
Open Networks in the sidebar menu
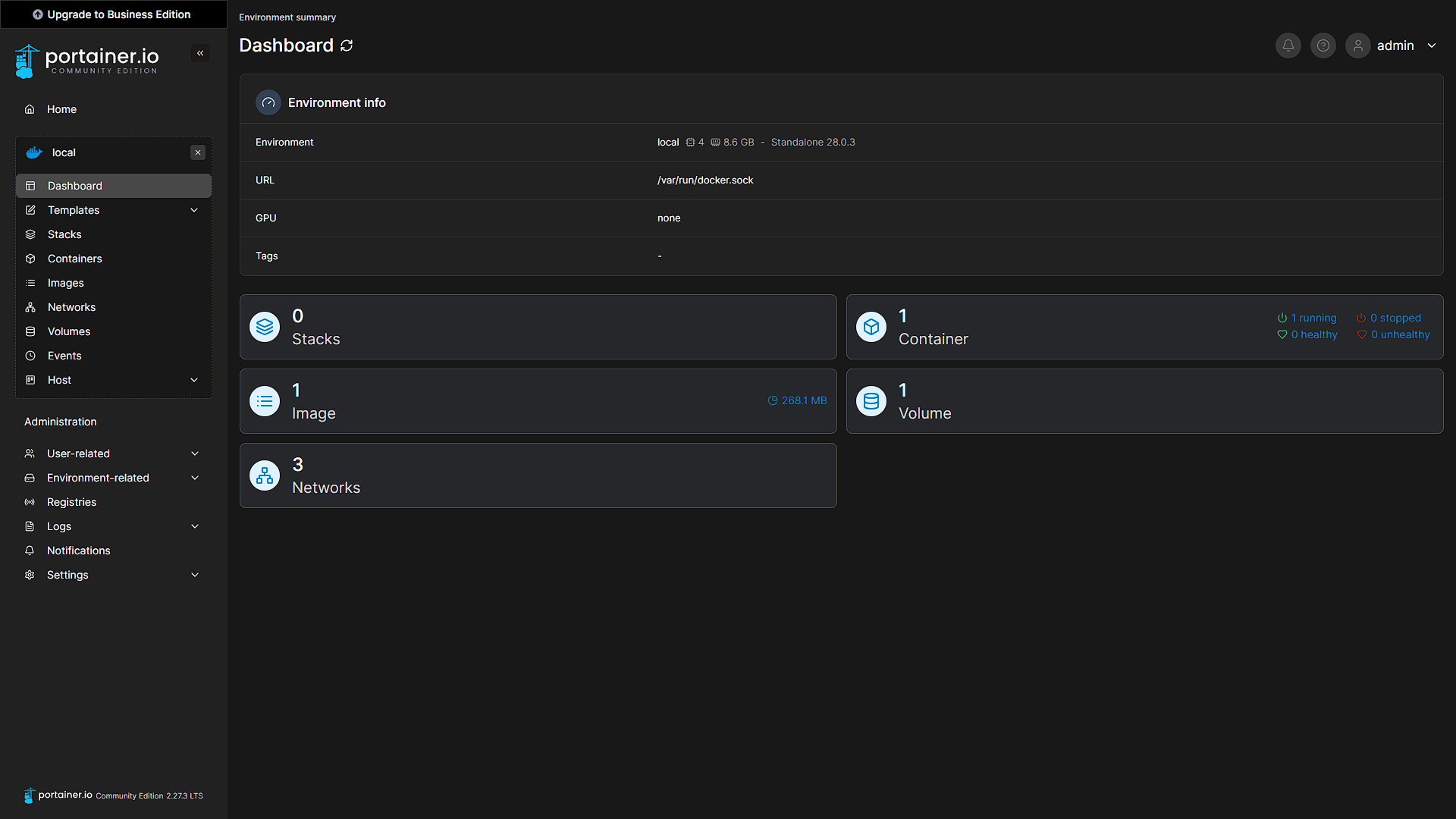(114, 307)
